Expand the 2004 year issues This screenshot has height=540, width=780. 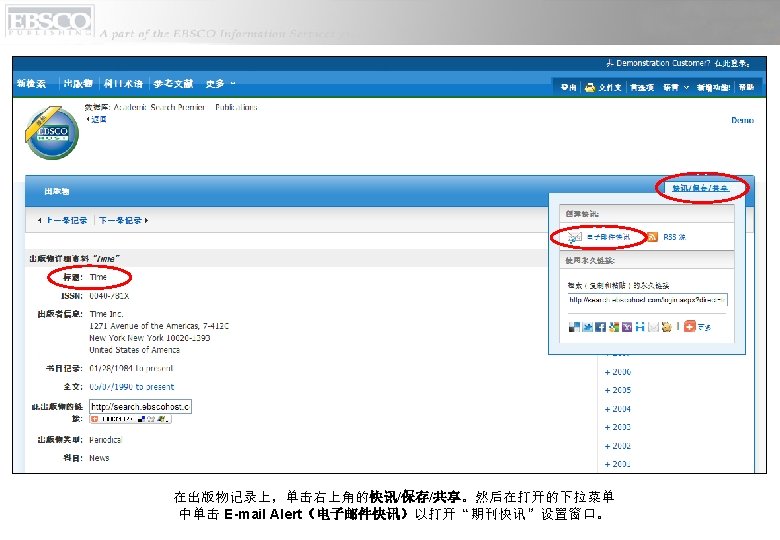point(618,409)
